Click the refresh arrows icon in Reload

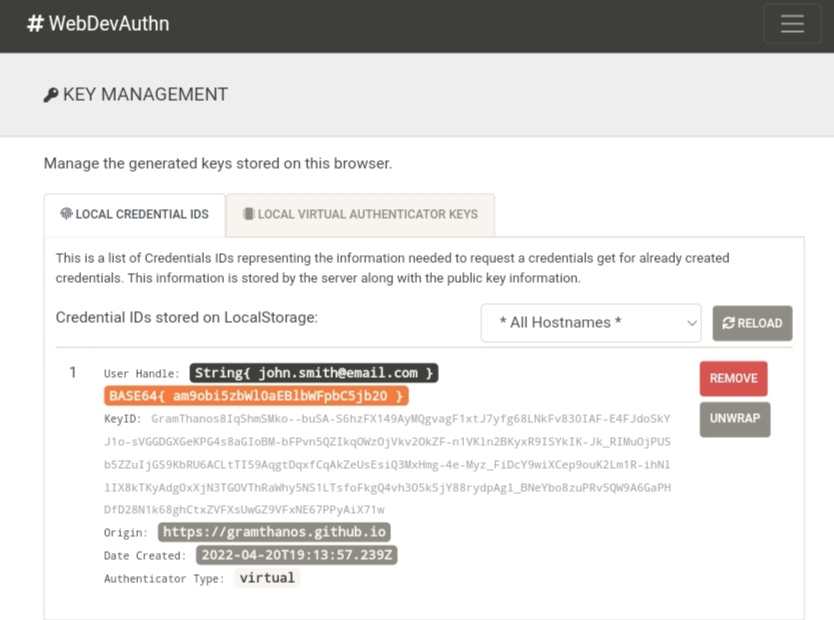(x=728, y=323)
